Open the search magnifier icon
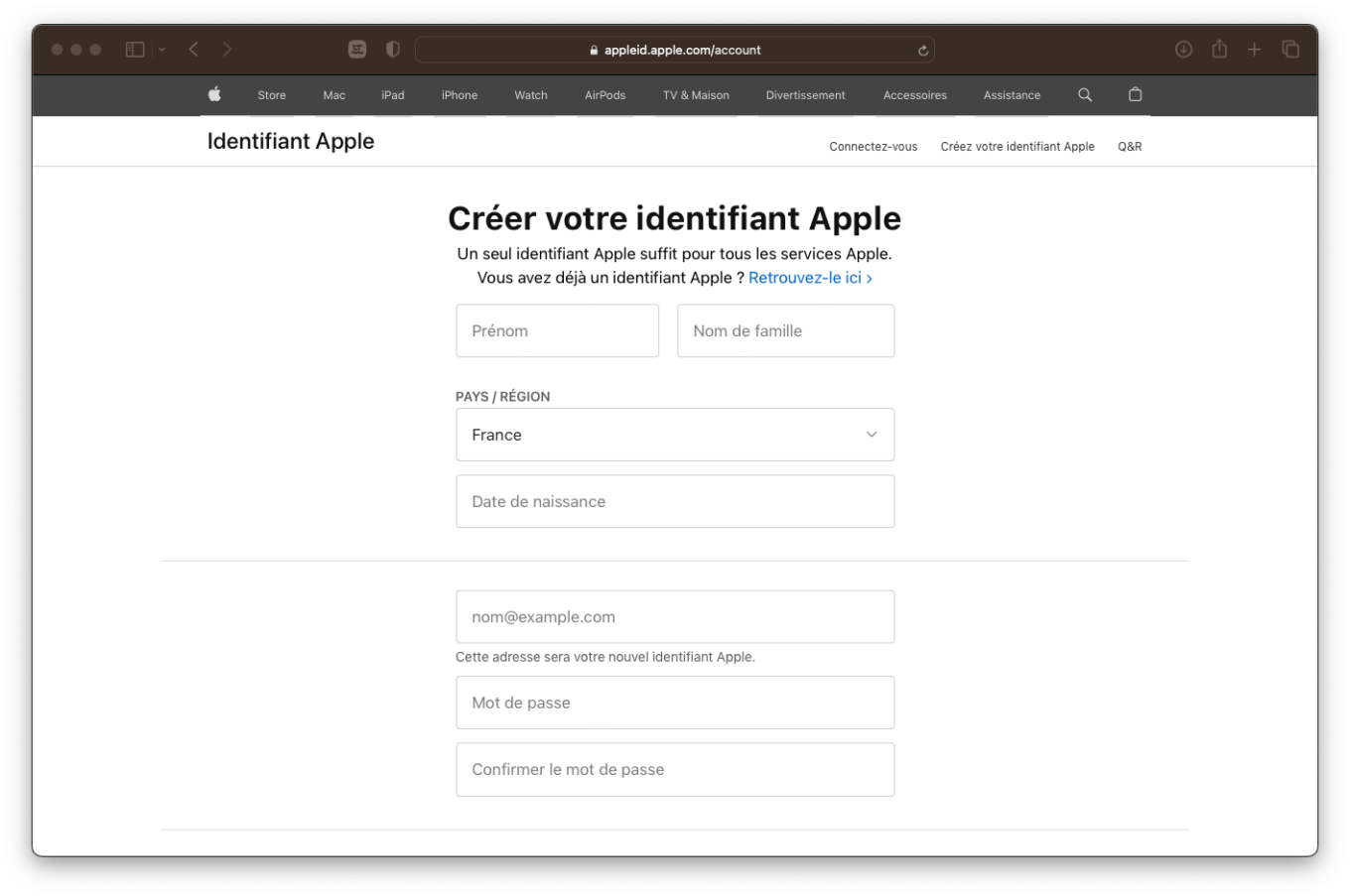Viewport: 1350px width, 896px height. coord(1085,95)
